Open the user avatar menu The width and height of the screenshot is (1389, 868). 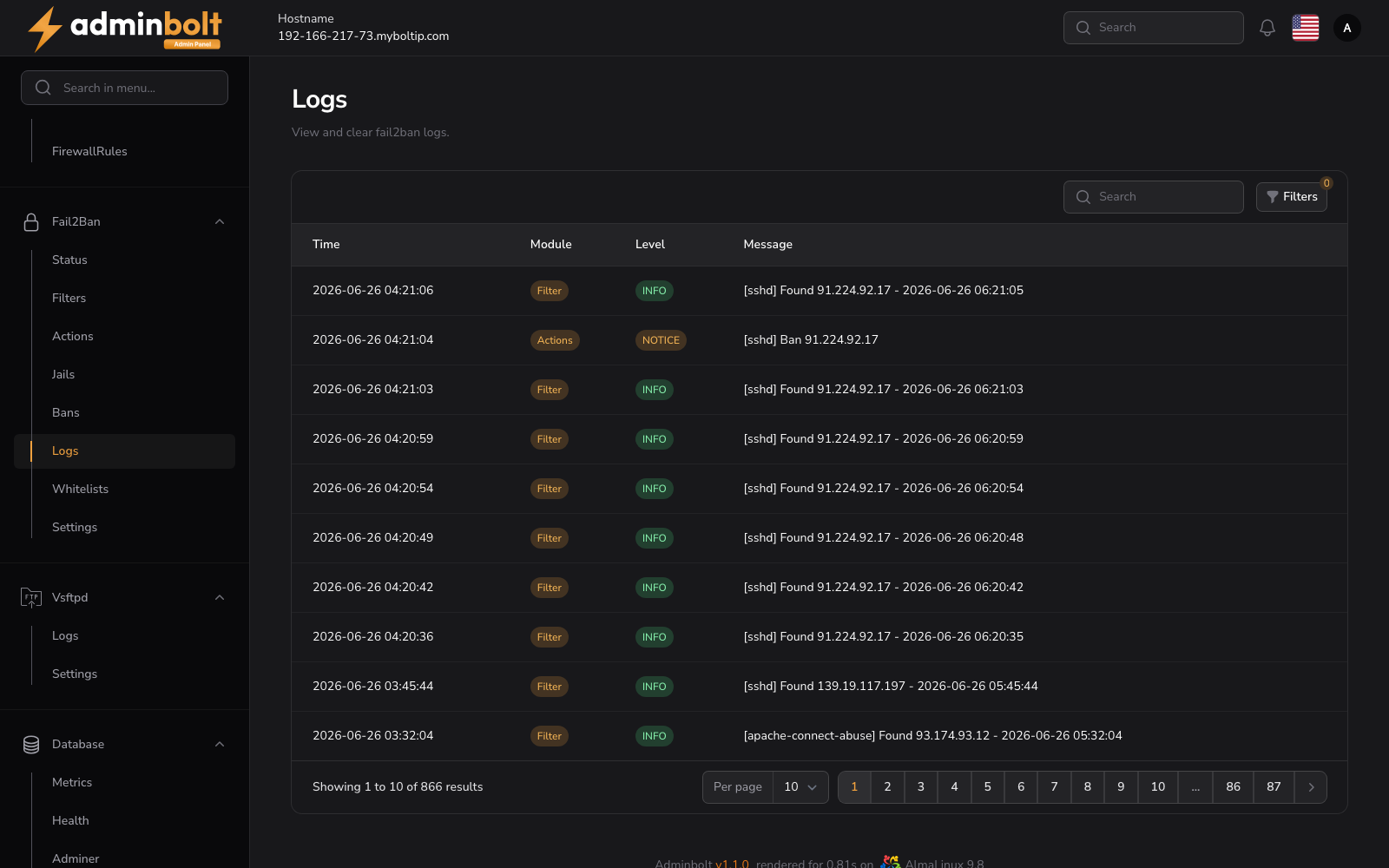tap(1347, 28)
